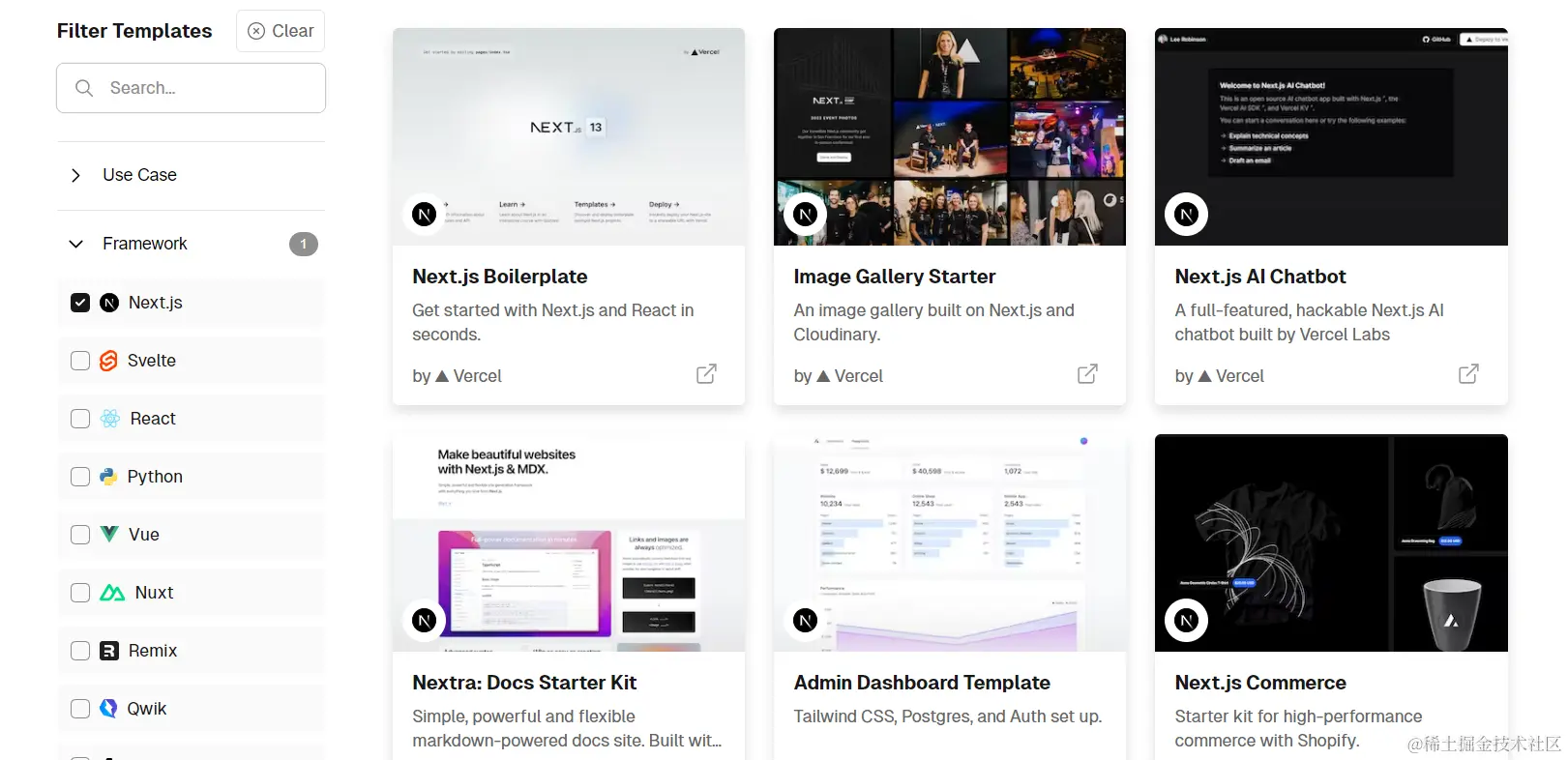Open the Next.js Commerce preview thumbnail
The height and width of the screenshot is (760, 1568).
(1331, 542)
